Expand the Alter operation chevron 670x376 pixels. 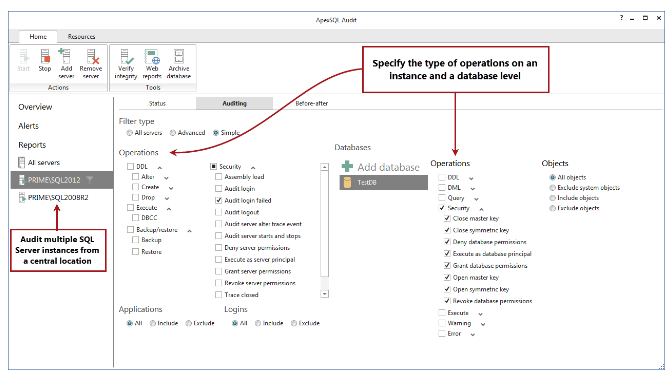[x=167, y=178]
